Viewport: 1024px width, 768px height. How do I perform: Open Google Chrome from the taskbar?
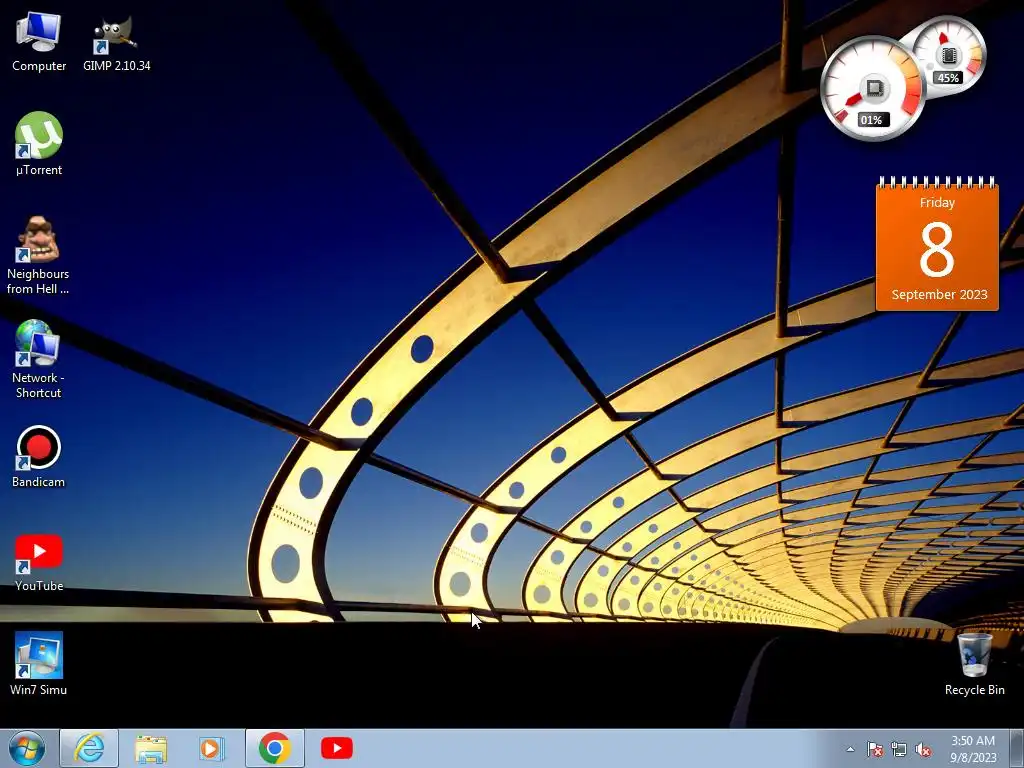[x=274, y=748]
